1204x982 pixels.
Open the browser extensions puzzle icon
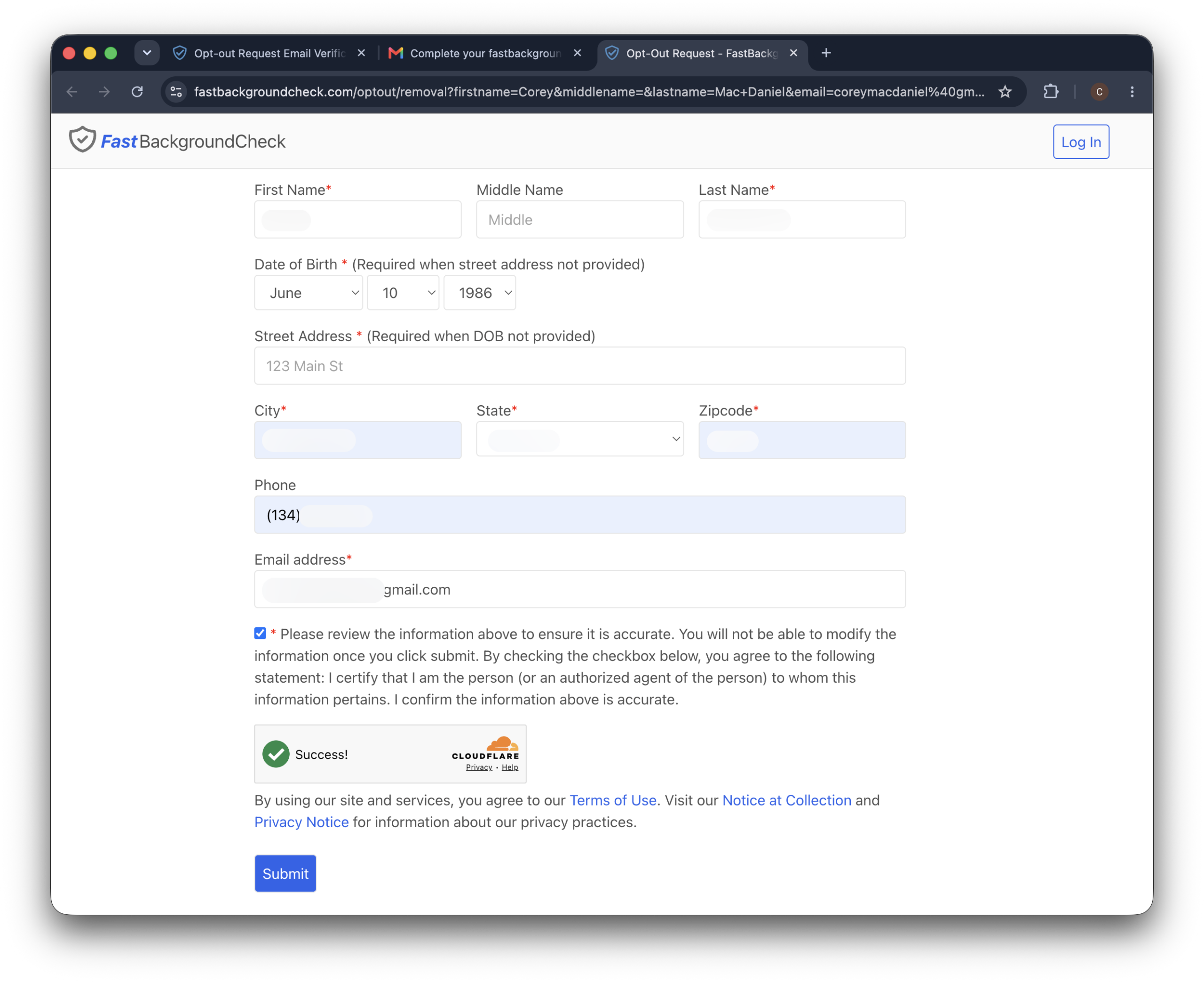[x=1050, y=92]
